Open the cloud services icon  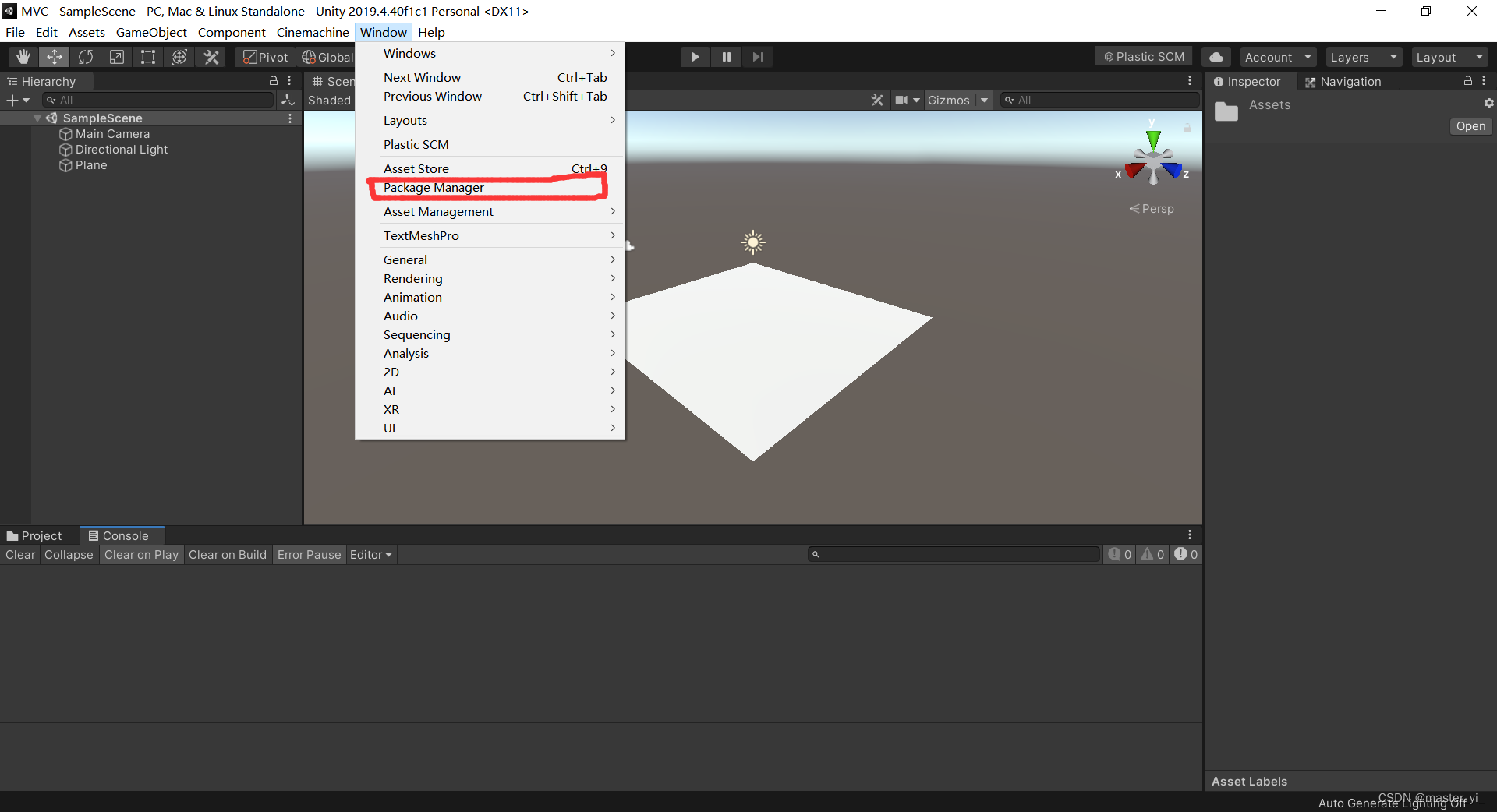pos(1216,57)
